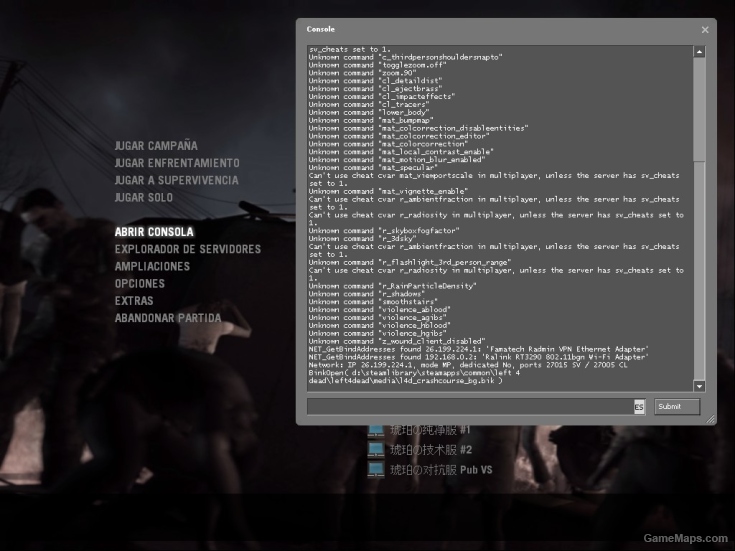Viewport: 735px width, 551px height.
Task: Click the 'mat_specular' console line
Action: click(x=373, y=168)
